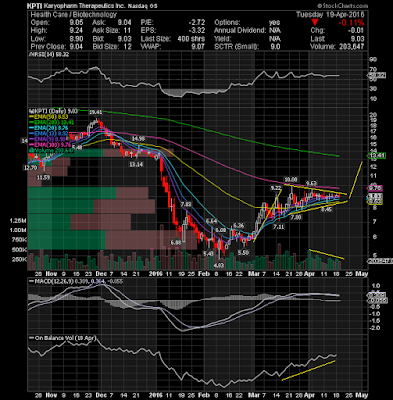Screen dimensions: 393x400
Task: Click the -2.0 MACD axis label
Action: click(375, 328)
